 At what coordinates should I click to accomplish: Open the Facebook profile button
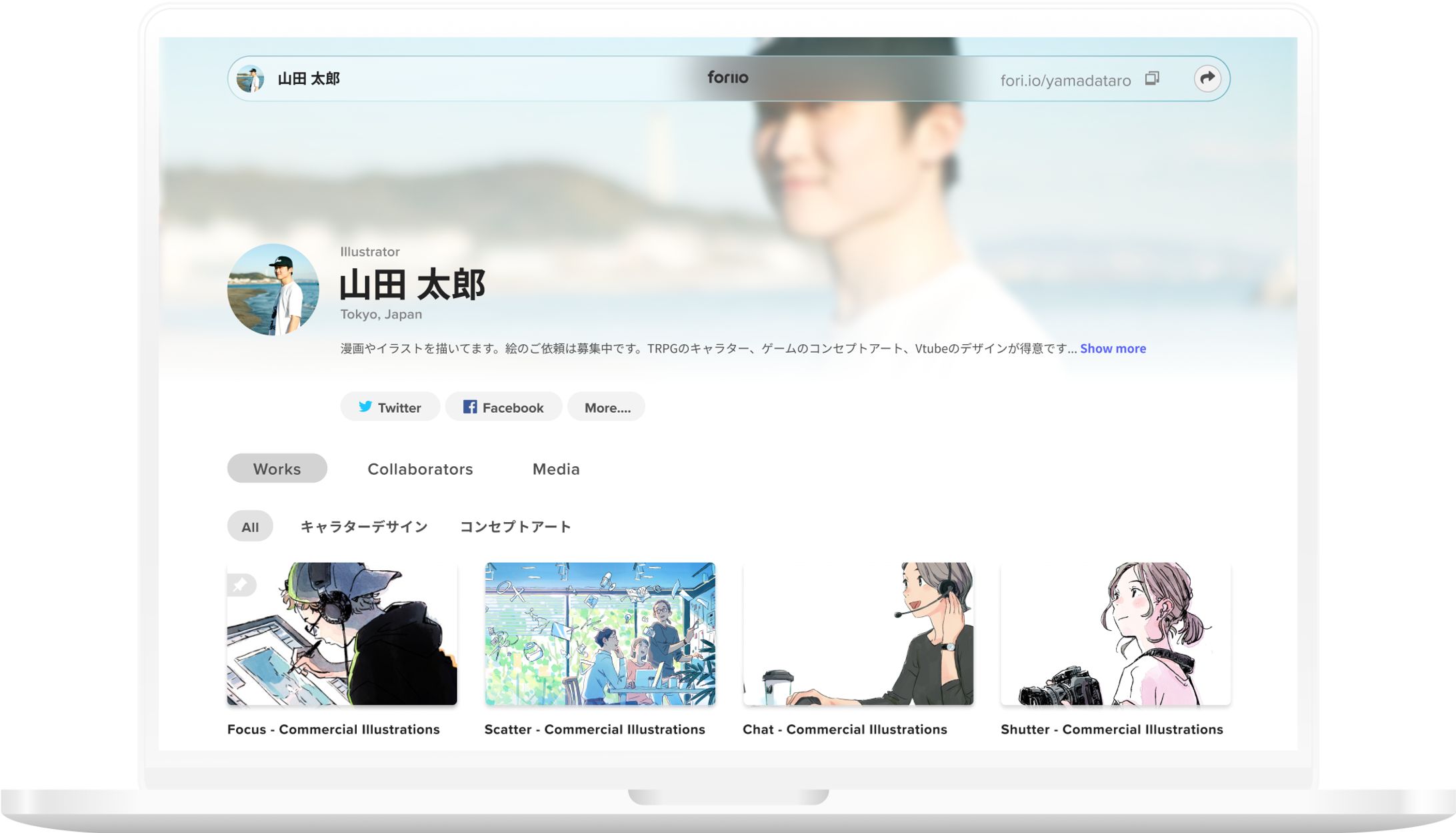[x=503, y=407]
